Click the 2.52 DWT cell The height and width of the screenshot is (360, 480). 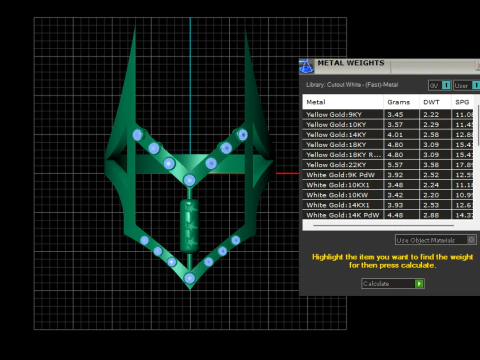[435, 175]
